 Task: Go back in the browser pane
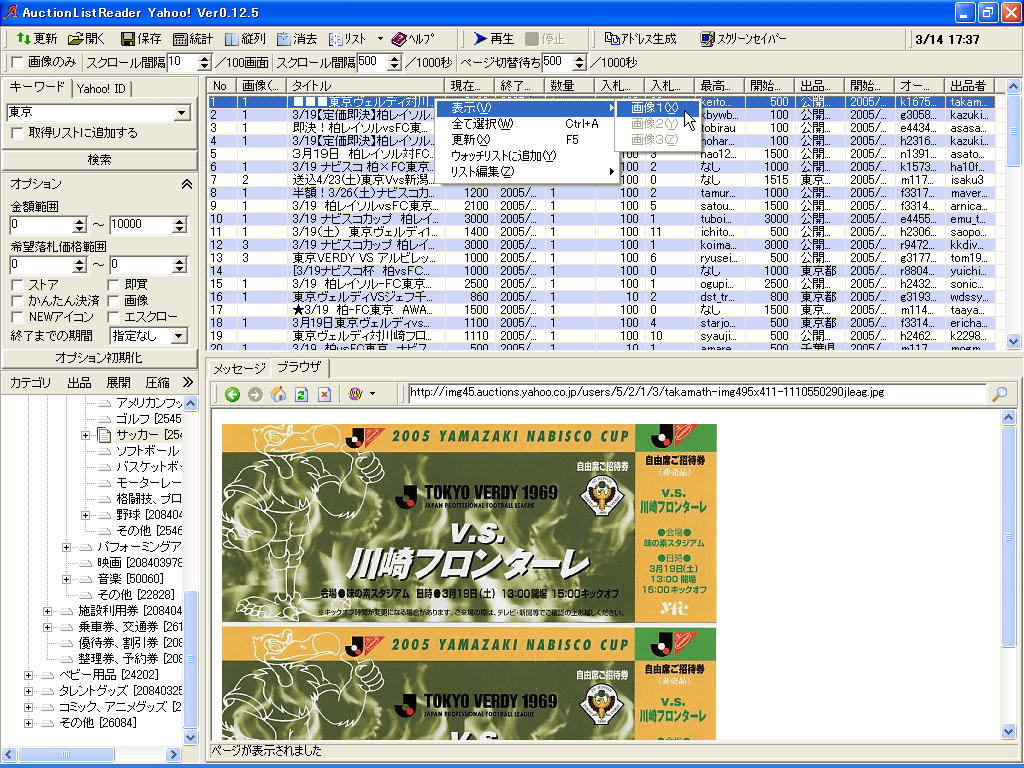coord(232,394)
